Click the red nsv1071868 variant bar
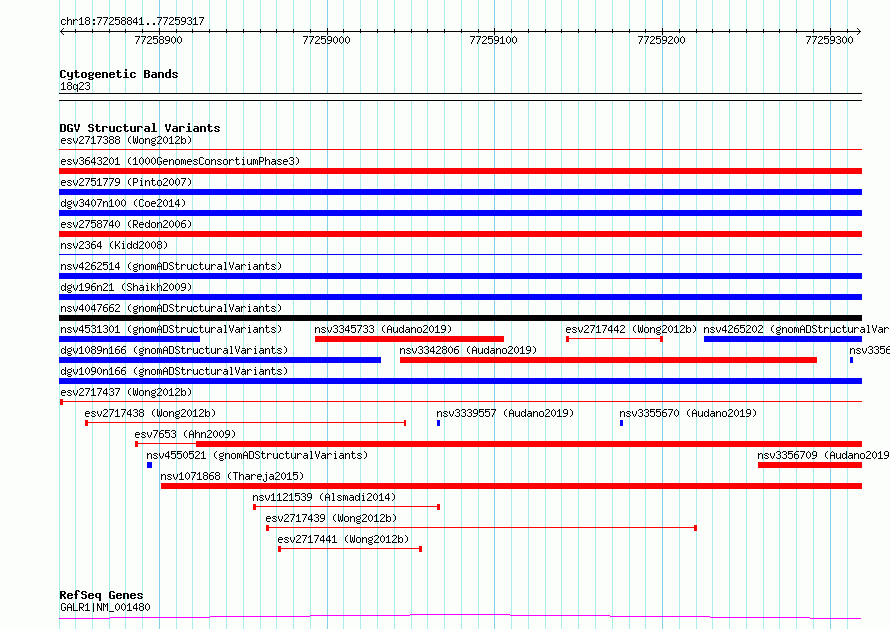Screen dimensions: 890x629 point(511,486)
